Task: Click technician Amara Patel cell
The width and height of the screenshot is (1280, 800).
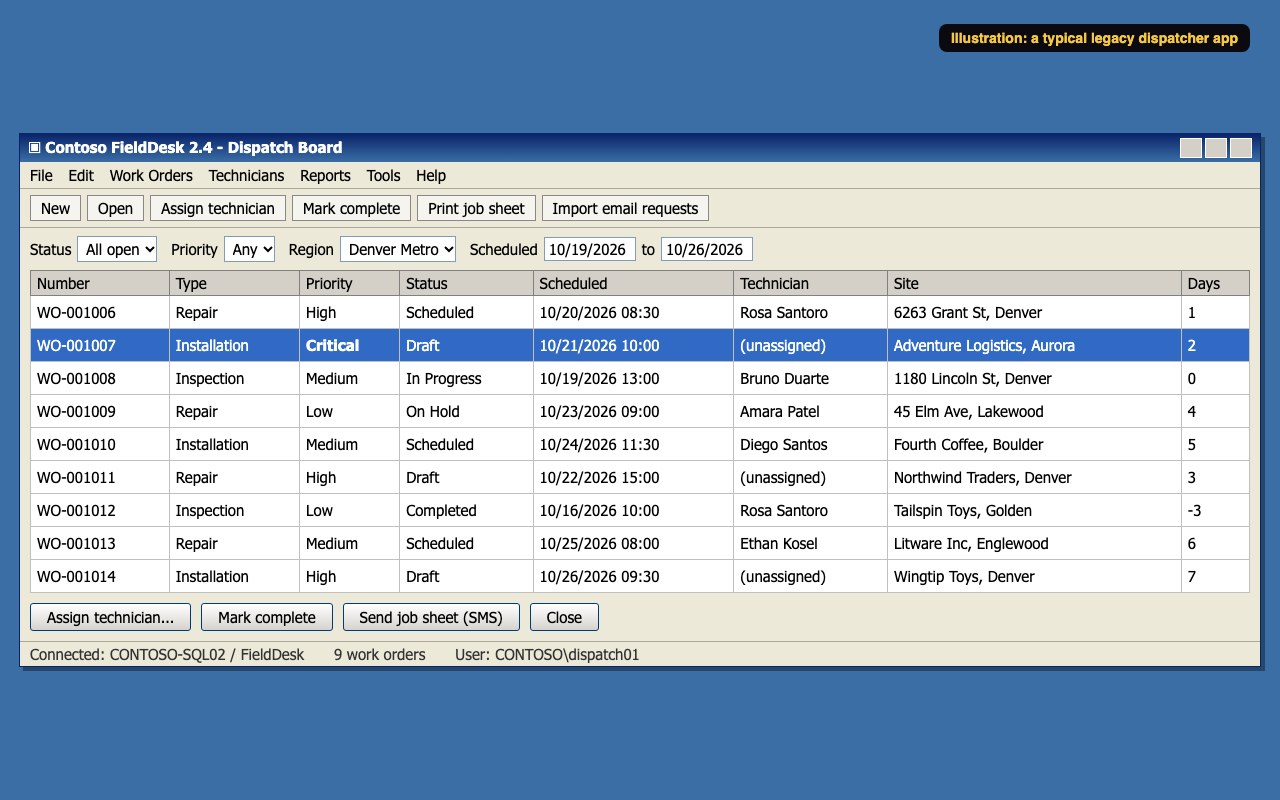Action: click(x=810, y=411)
